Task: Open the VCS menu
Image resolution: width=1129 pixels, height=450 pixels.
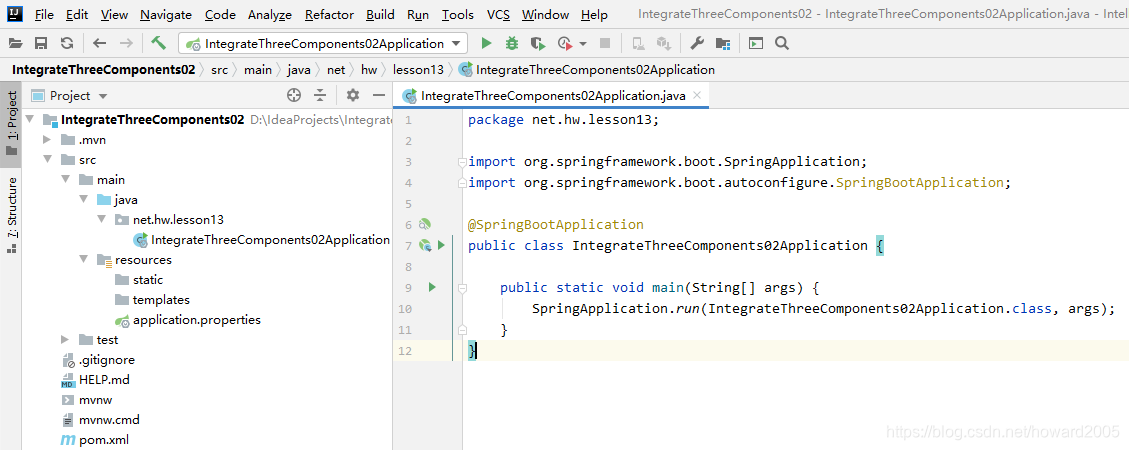Action: [x=498, y=14]
